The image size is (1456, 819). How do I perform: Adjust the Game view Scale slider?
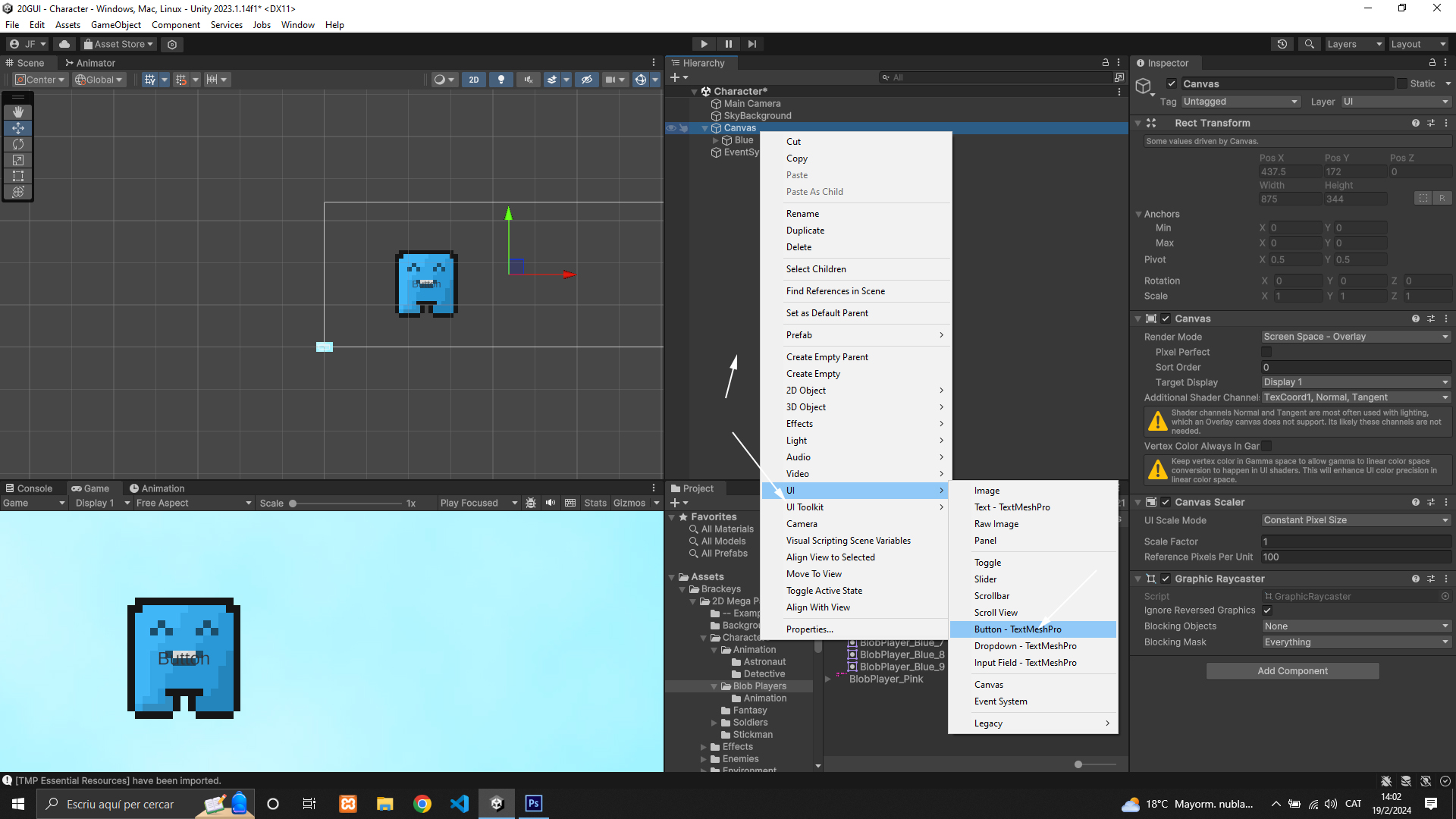293,504
